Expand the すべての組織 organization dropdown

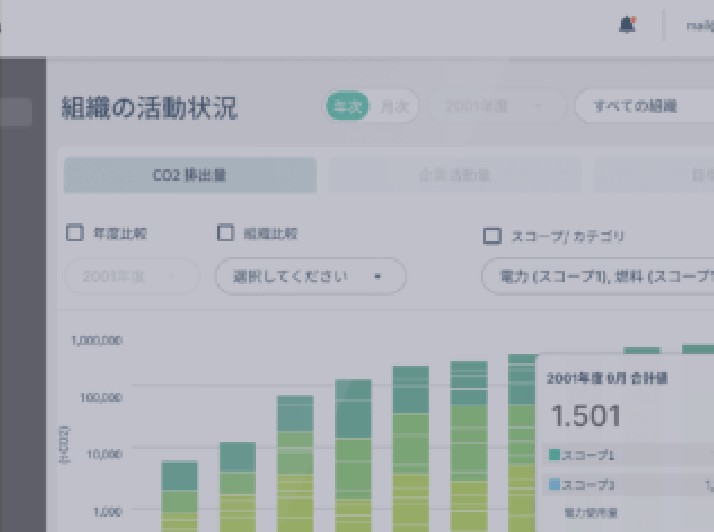(x=644, y=106)
